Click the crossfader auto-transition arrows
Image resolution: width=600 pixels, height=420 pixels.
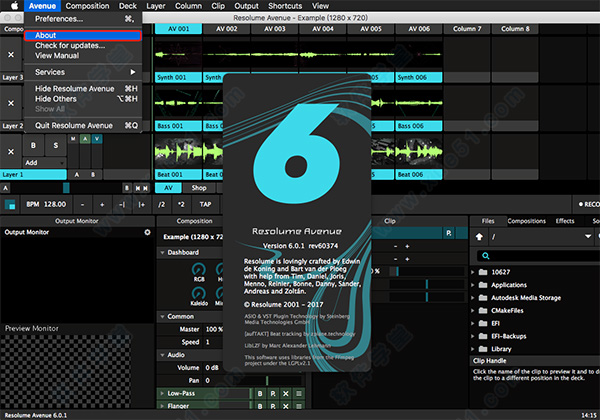point(142,188)
